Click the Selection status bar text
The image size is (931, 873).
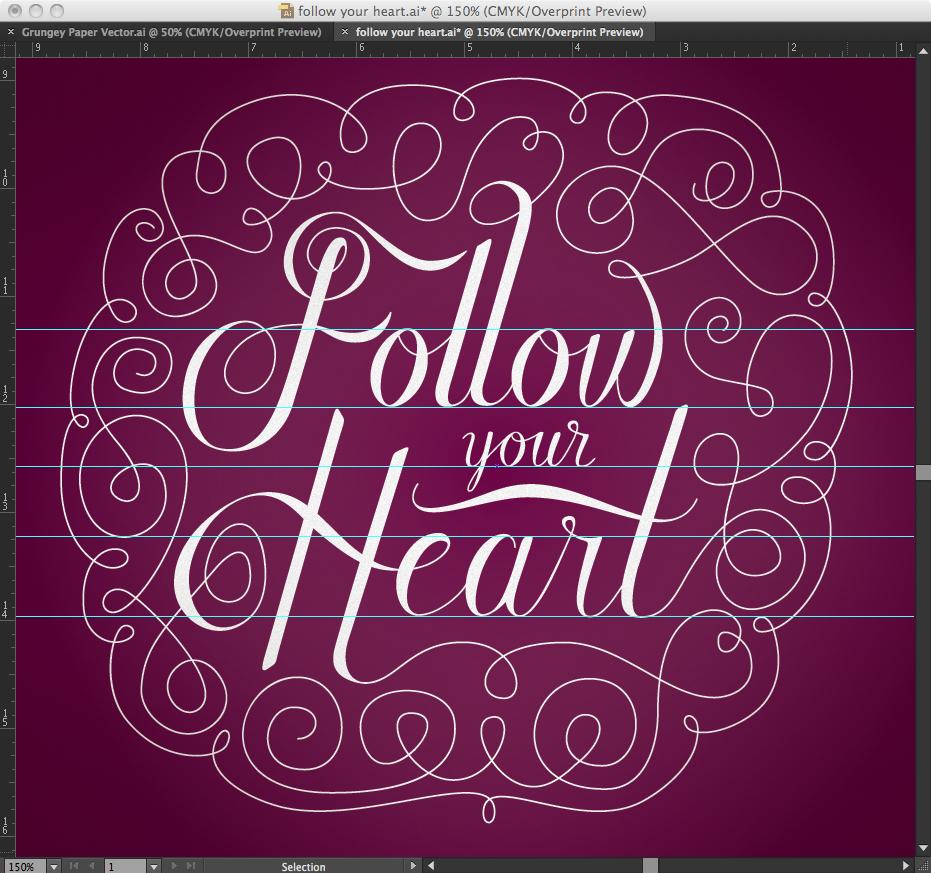(x=303, y=867)
